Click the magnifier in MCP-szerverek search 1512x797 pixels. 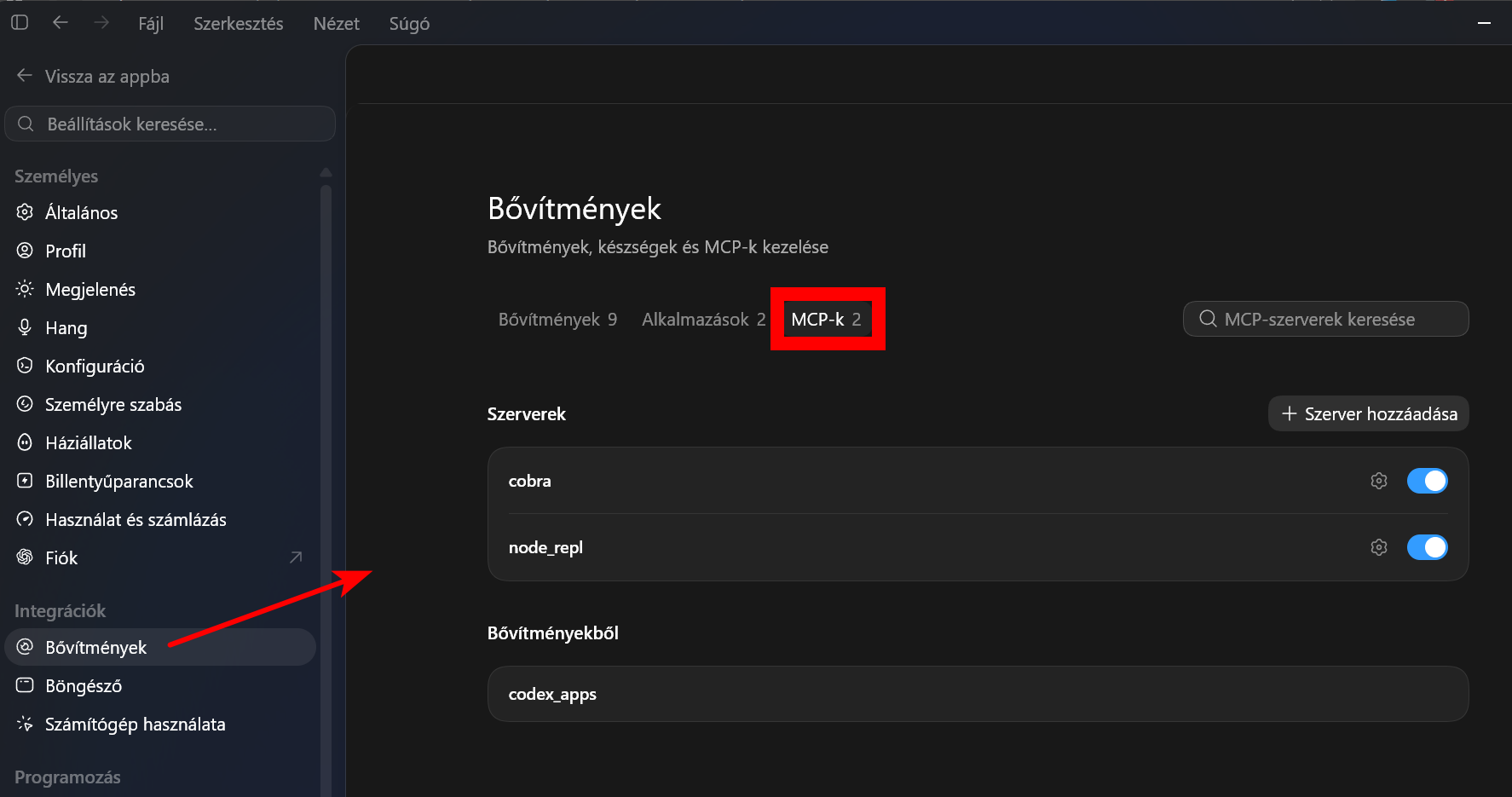[x=1208, y=319]
